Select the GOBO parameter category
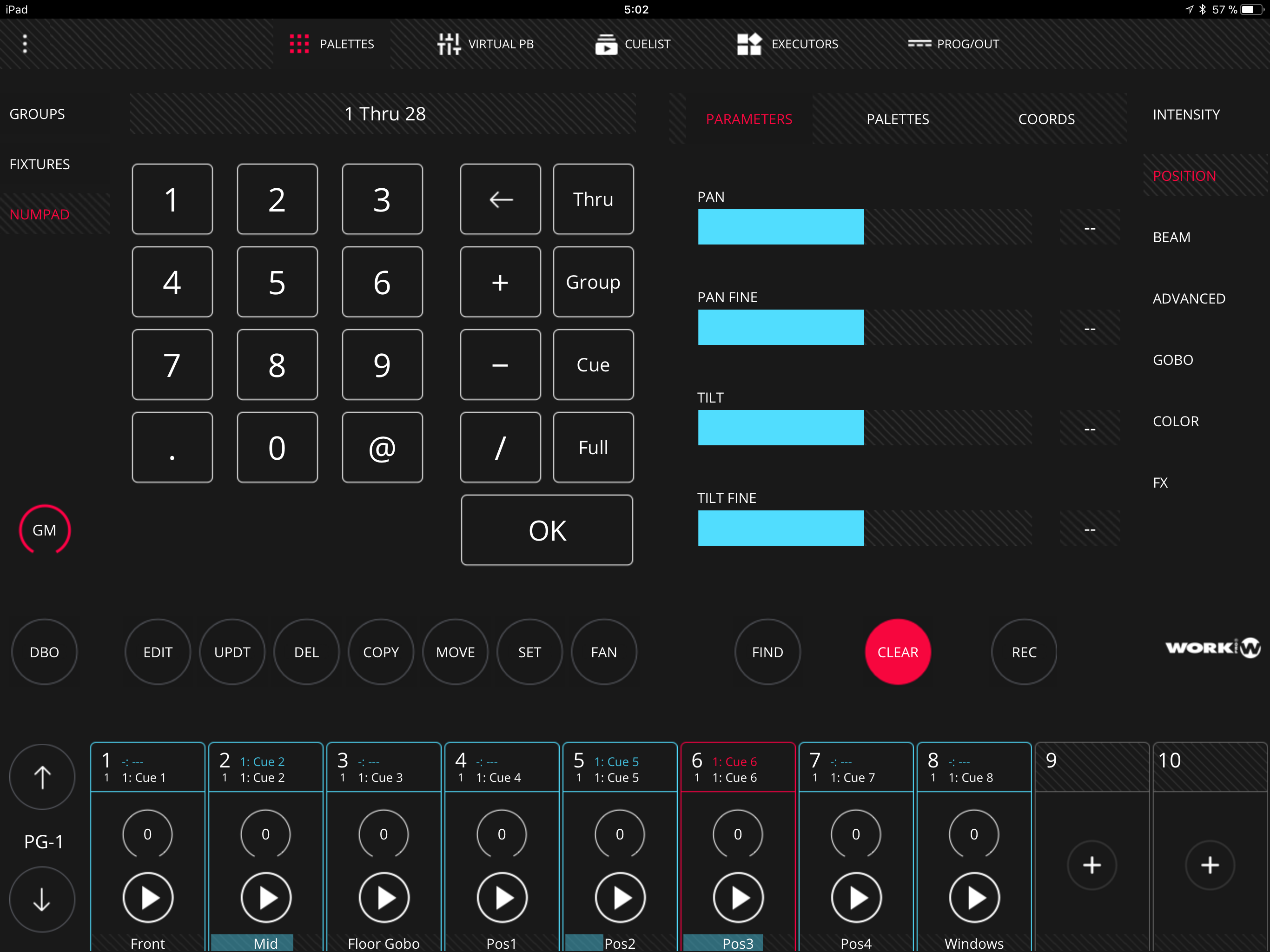 click(1172, 360)
